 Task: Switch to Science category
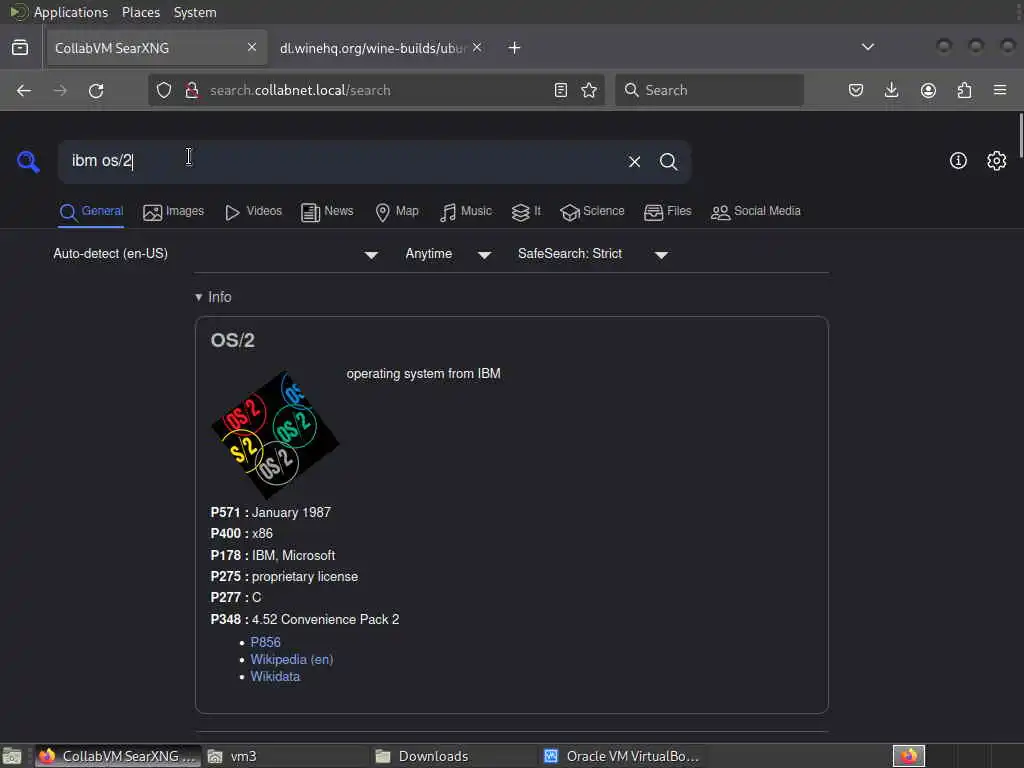tap(592, 212)
